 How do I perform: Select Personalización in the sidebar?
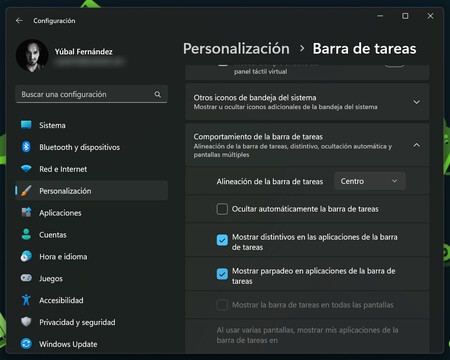pos(91,191)
